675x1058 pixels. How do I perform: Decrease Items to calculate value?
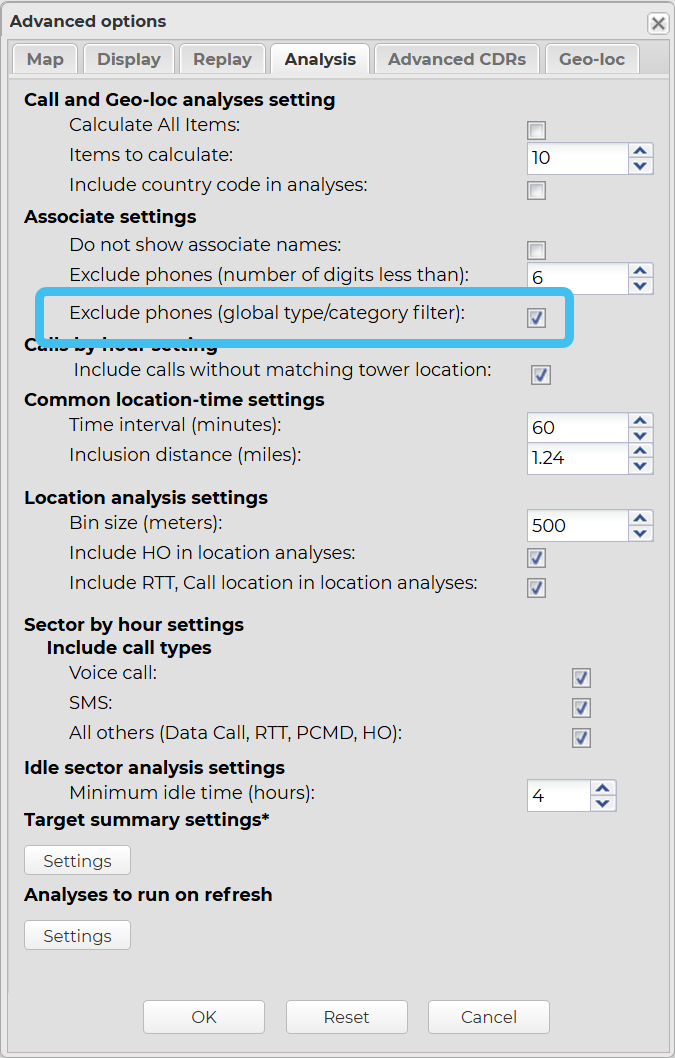tap(641, 166)
